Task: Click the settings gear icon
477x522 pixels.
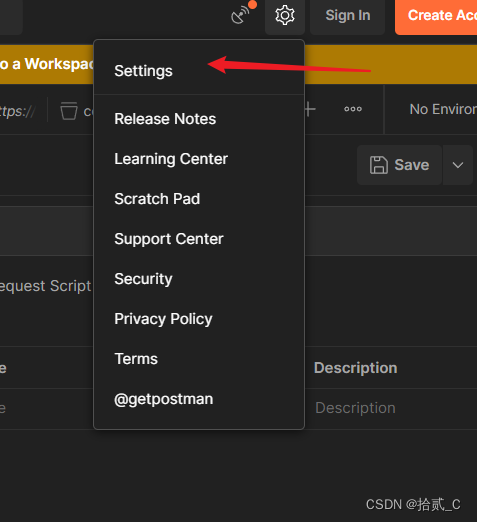Action: point(285,15)
